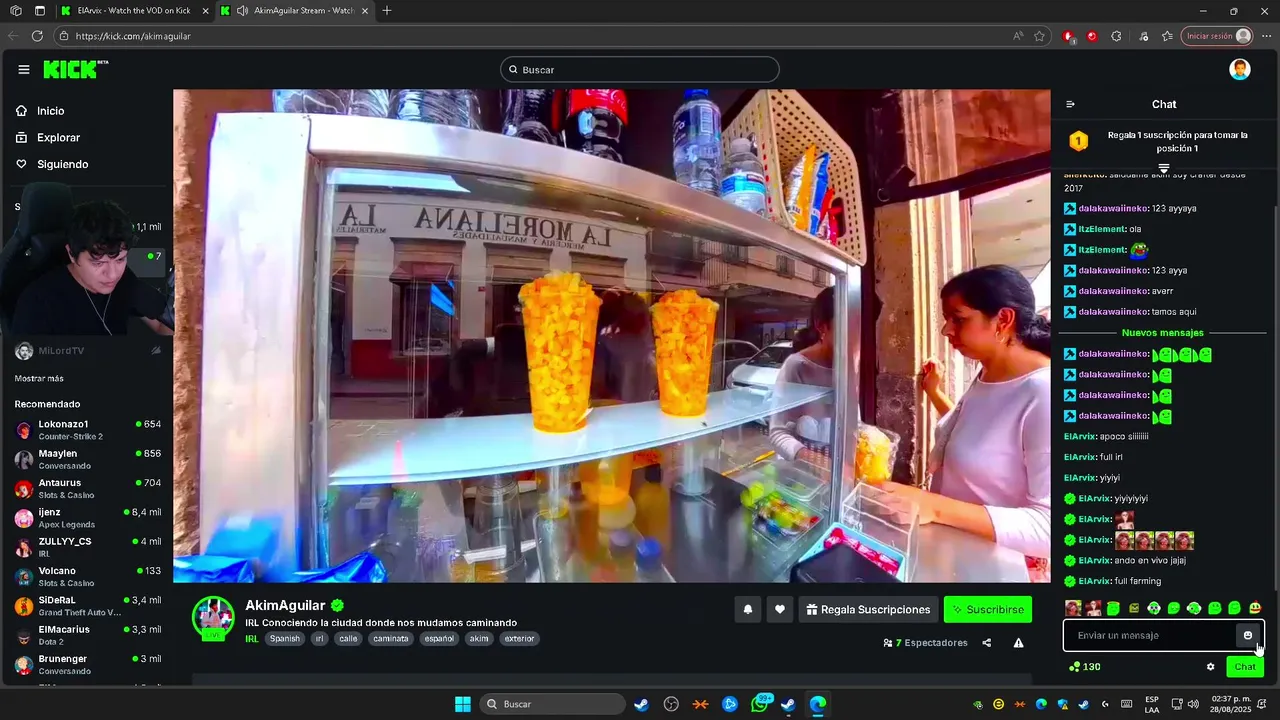The height and width of the screenshot is (720, 1280).
Task: Click the caminata tag
Action: pos(391,639)
